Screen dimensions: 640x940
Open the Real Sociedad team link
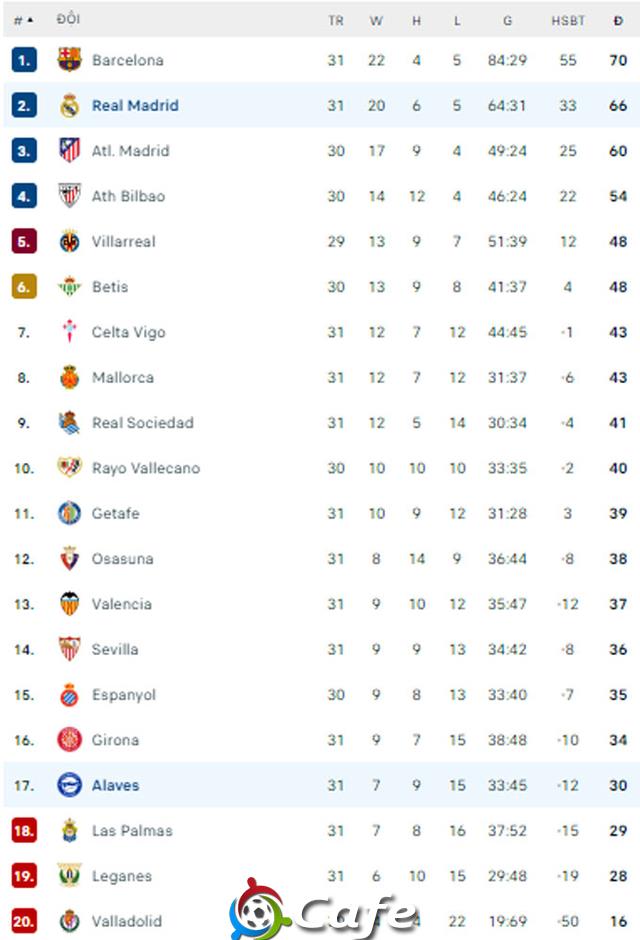coord(143,423)
